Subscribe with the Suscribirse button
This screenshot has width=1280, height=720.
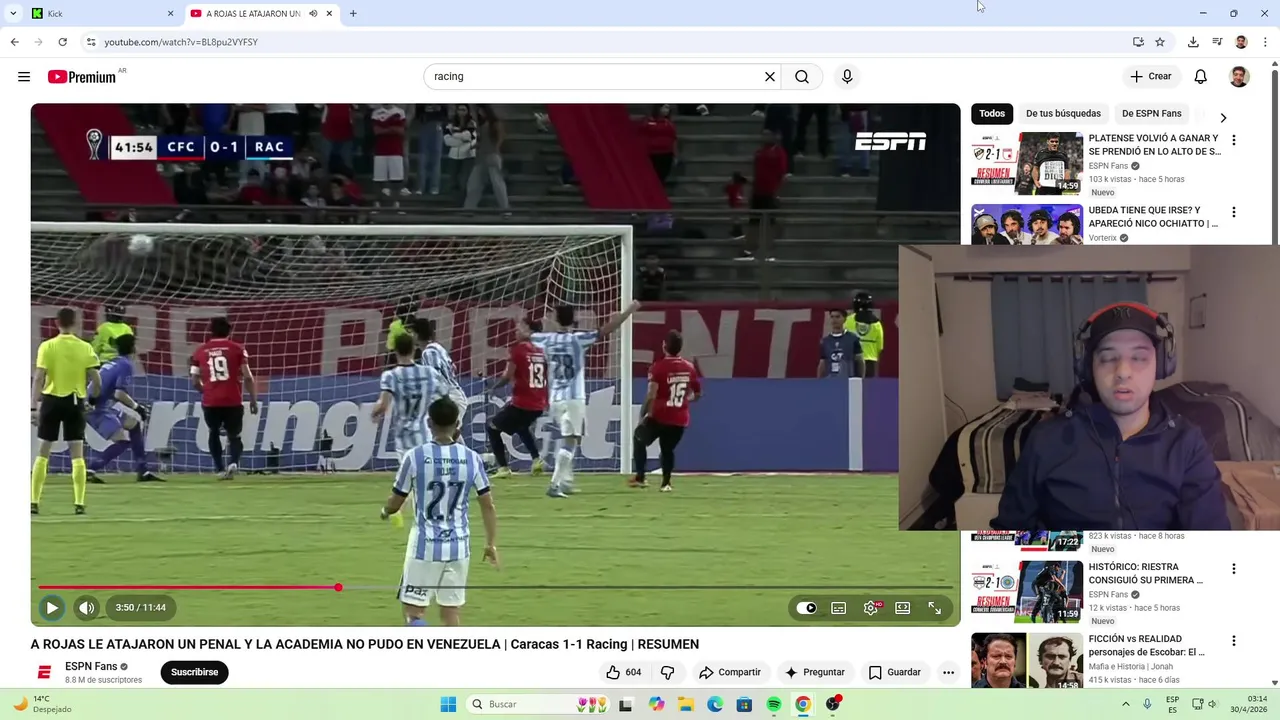(x=194, y=672)
